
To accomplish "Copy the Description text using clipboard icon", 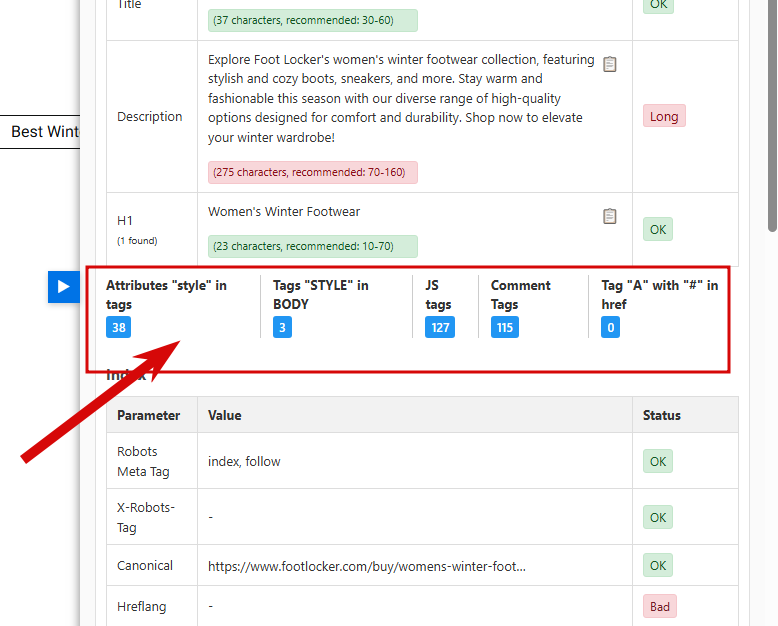I will pos(610,64).
